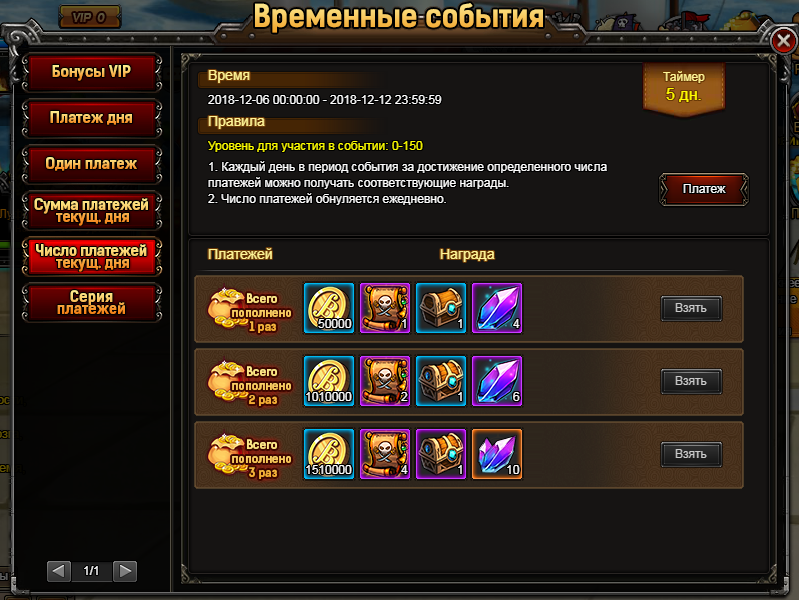Go to previous page with left arrow

click(x=59, y=571)
